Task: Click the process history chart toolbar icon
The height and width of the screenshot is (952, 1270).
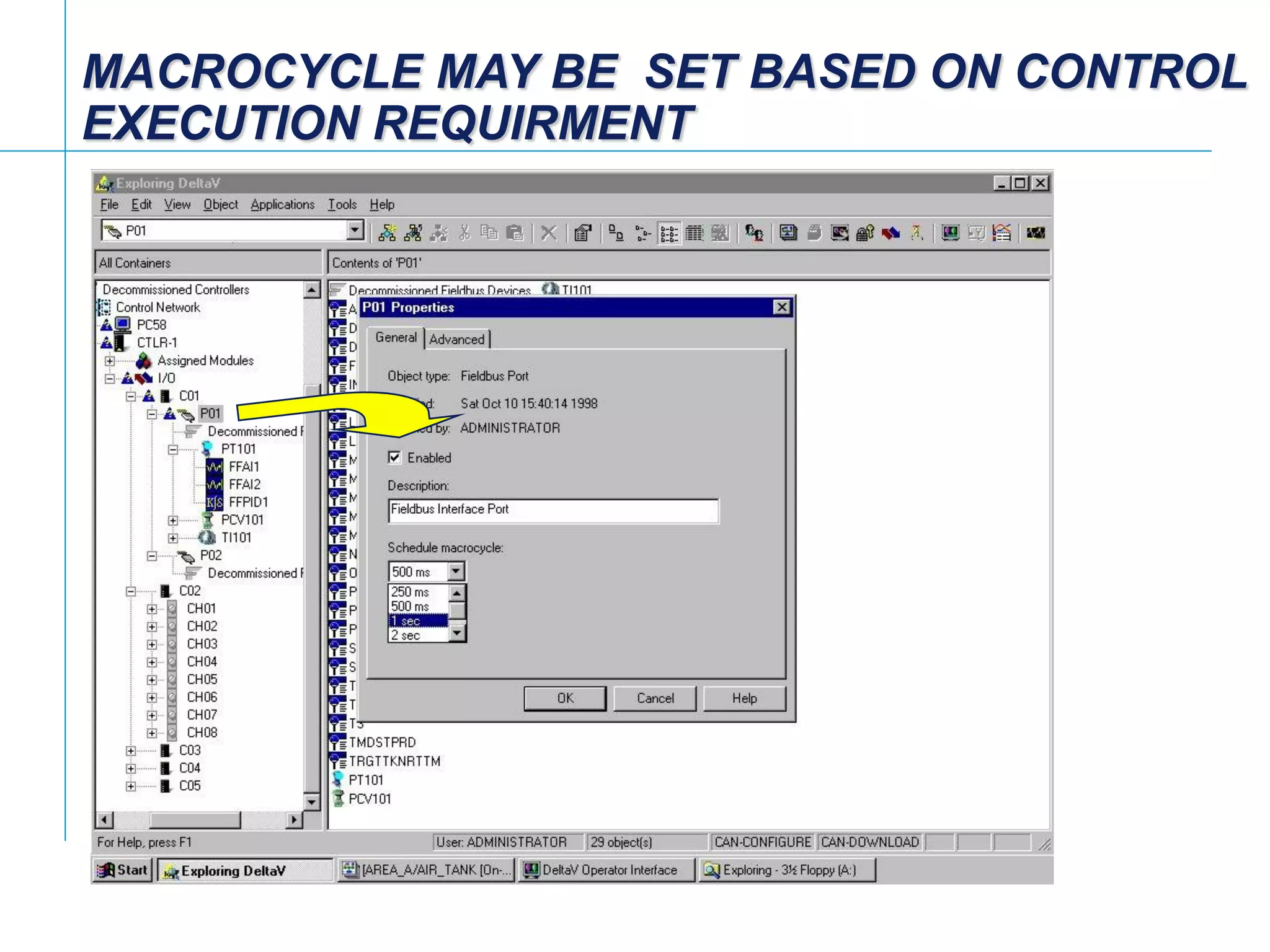Action: (1001, 233)
